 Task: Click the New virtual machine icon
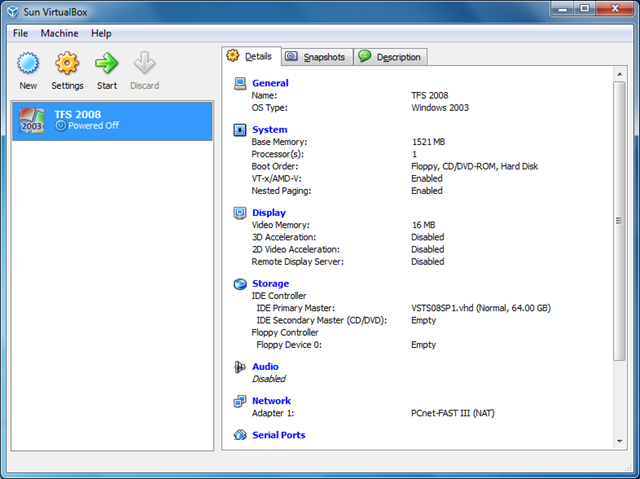[28, 63]
